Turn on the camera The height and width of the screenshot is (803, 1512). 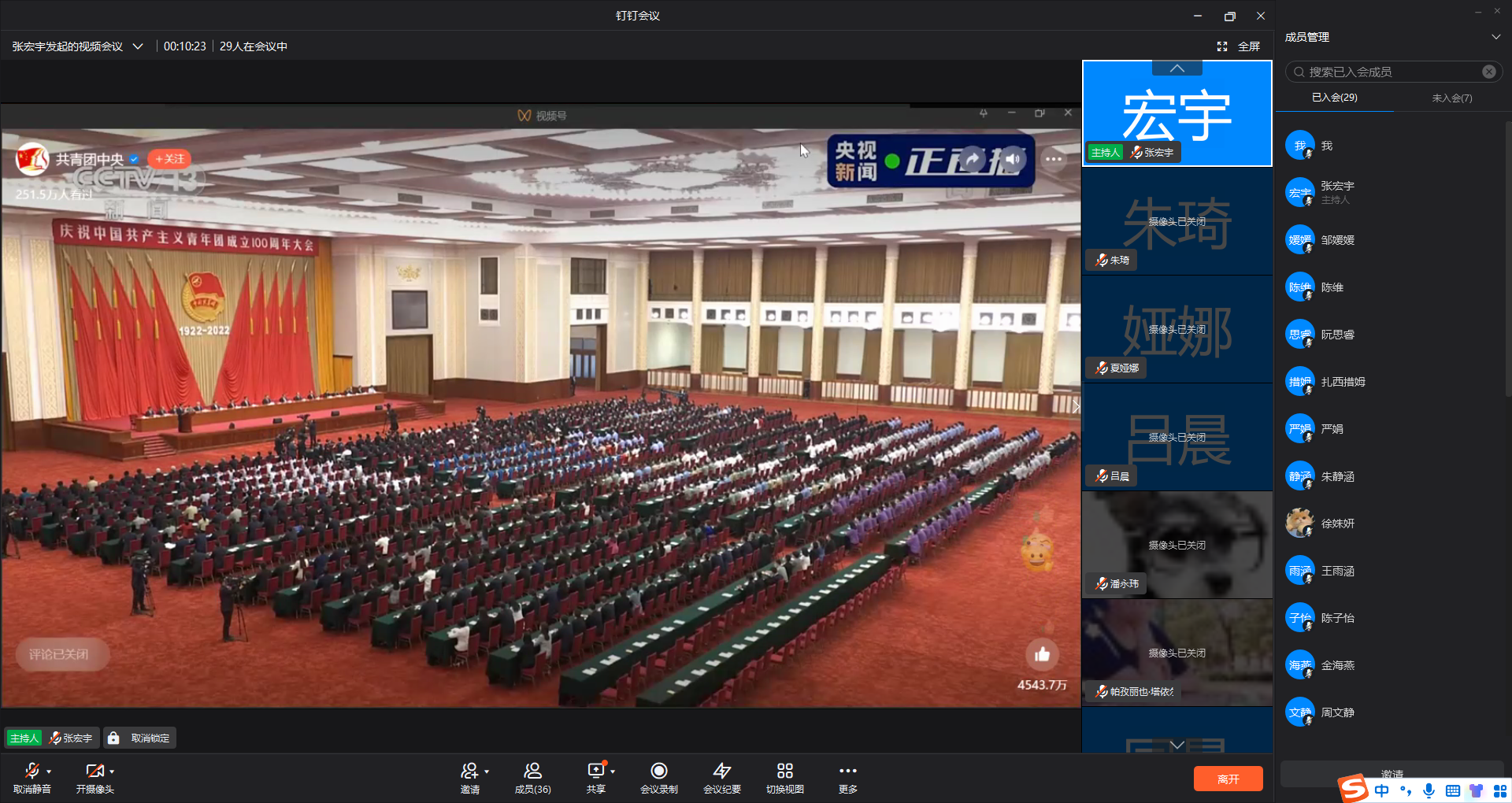coord(94,771)
